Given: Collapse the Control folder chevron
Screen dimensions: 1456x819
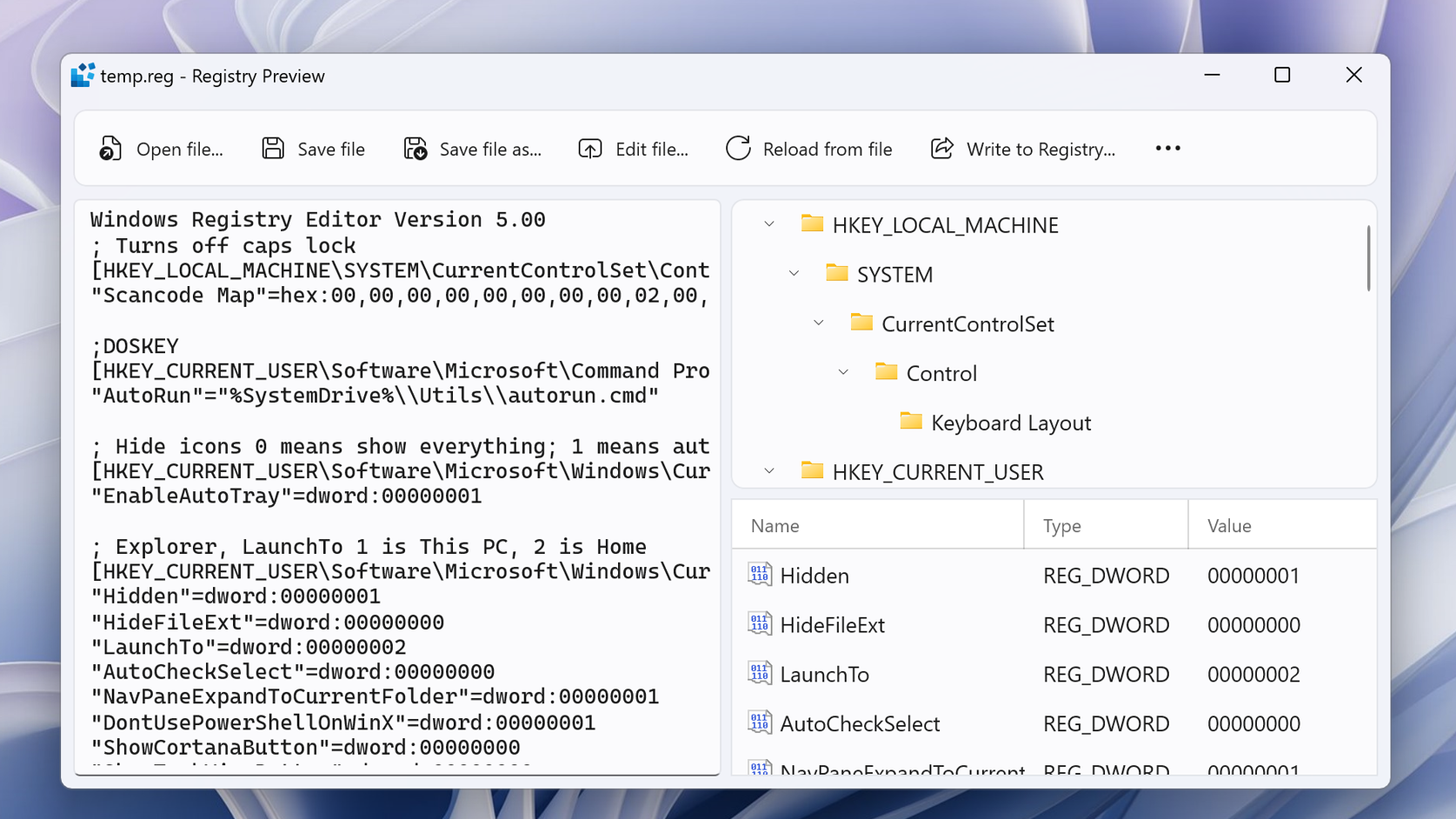Looking at the screenshot, I should (x=843, y=373).
